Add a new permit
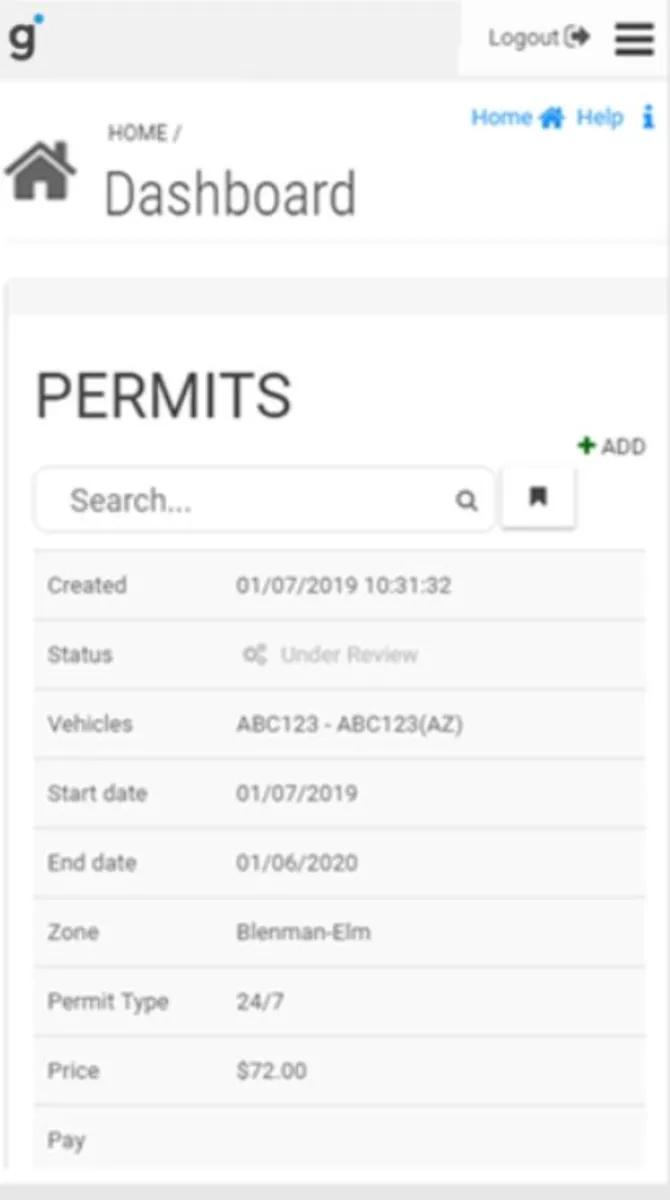Image resolution: width=670 pixels, height=1200 pixels. pos(612,446)
